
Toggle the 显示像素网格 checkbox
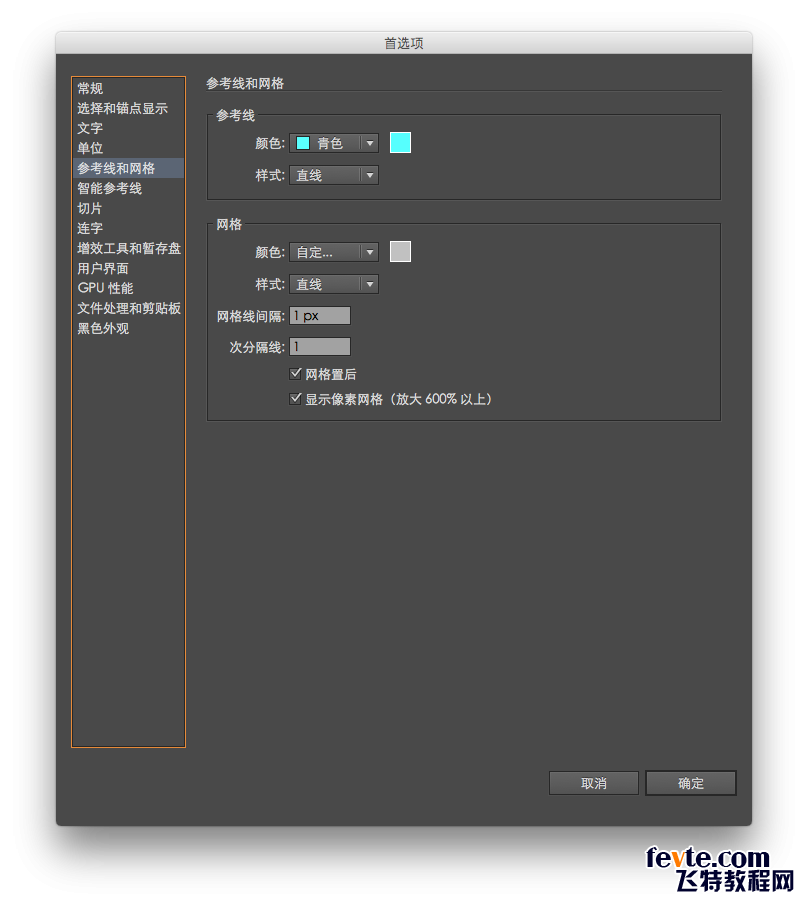click(x=295, y=399)
